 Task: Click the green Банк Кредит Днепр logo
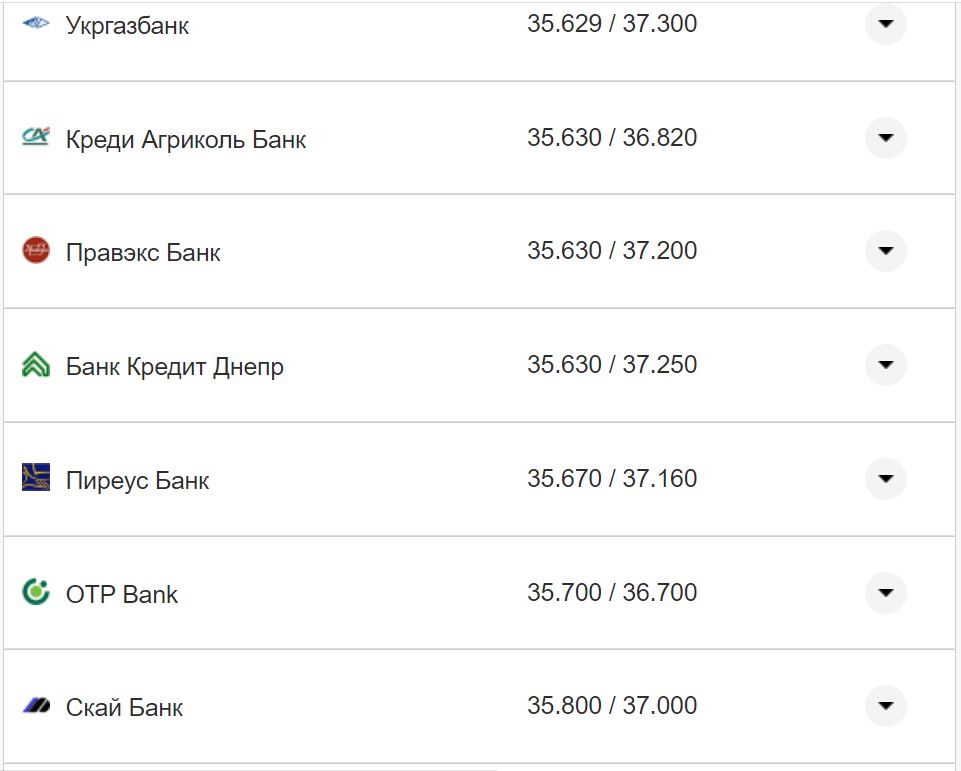pos(36,365)
